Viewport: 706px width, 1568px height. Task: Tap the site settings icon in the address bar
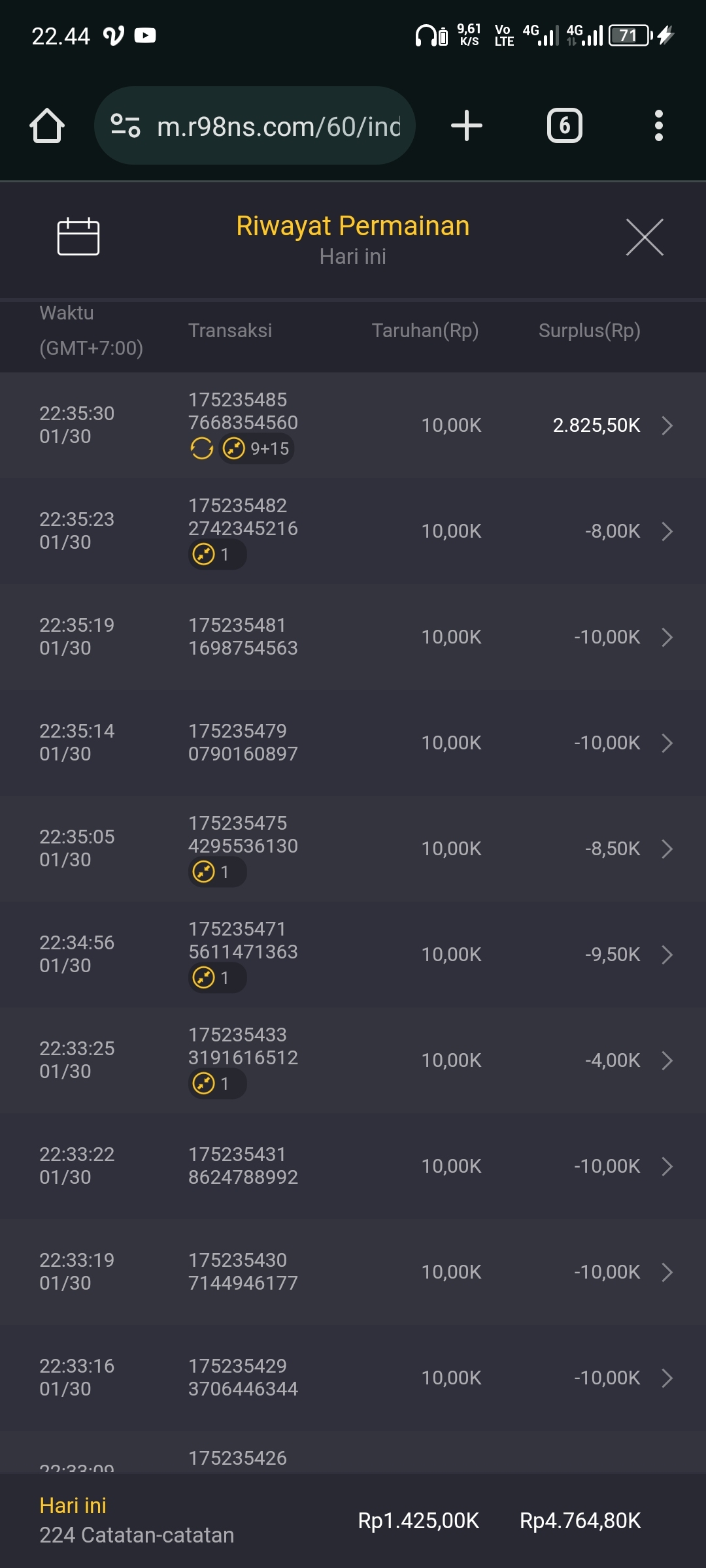coord(126,125)
